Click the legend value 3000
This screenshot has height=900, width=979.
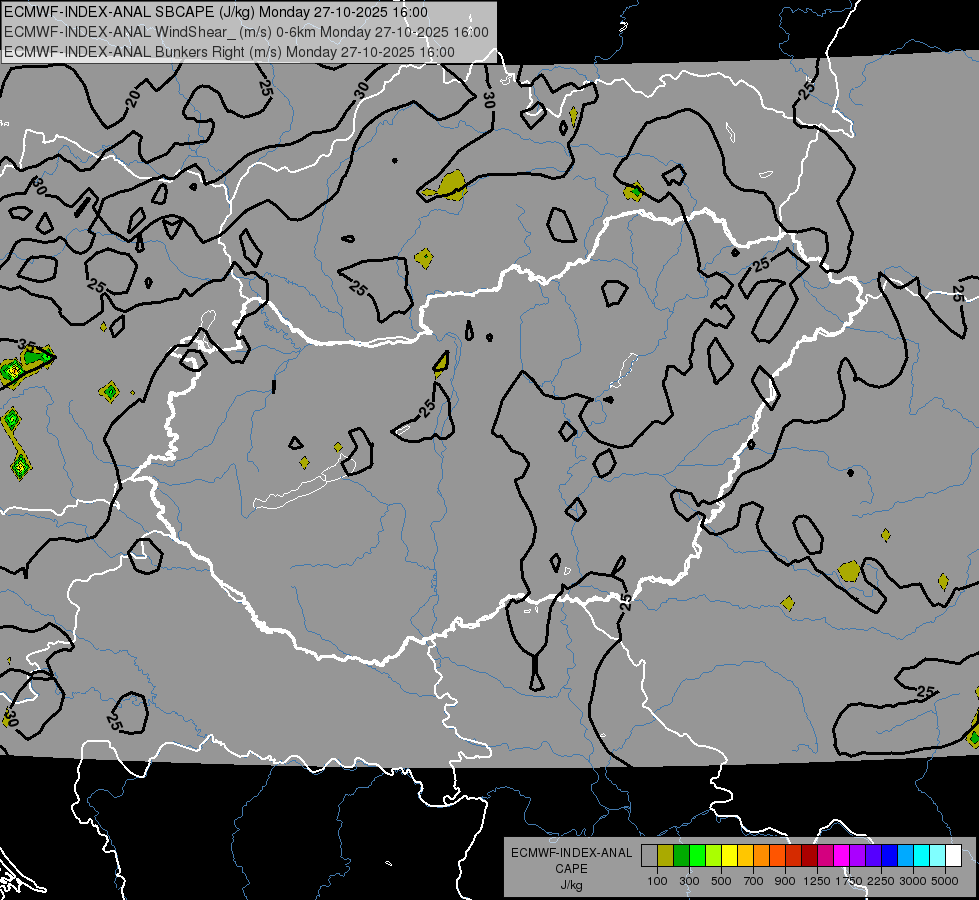point(913,881)
